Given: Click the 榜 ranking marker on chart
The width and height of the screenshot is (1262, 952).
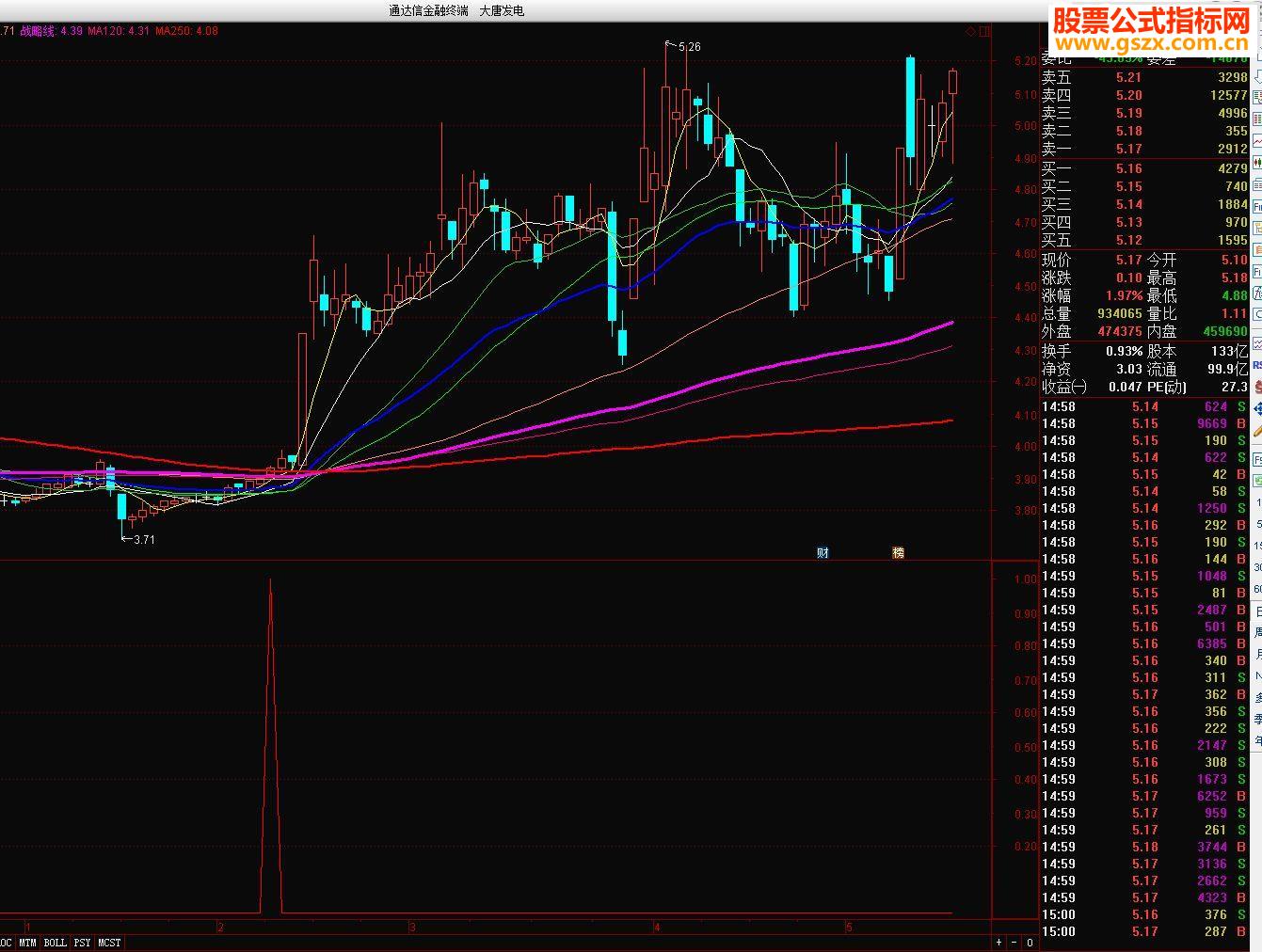Looking at the screenshot, I should click(898, 553).
